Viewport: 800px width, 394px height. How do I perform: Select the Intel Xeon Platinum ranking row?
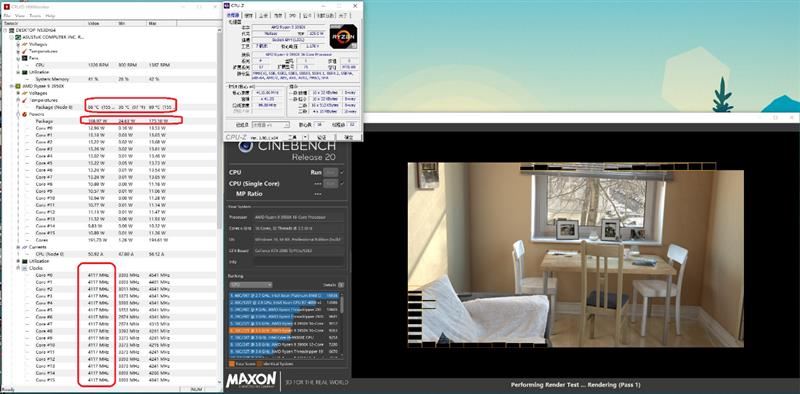(x=284, y=296)
